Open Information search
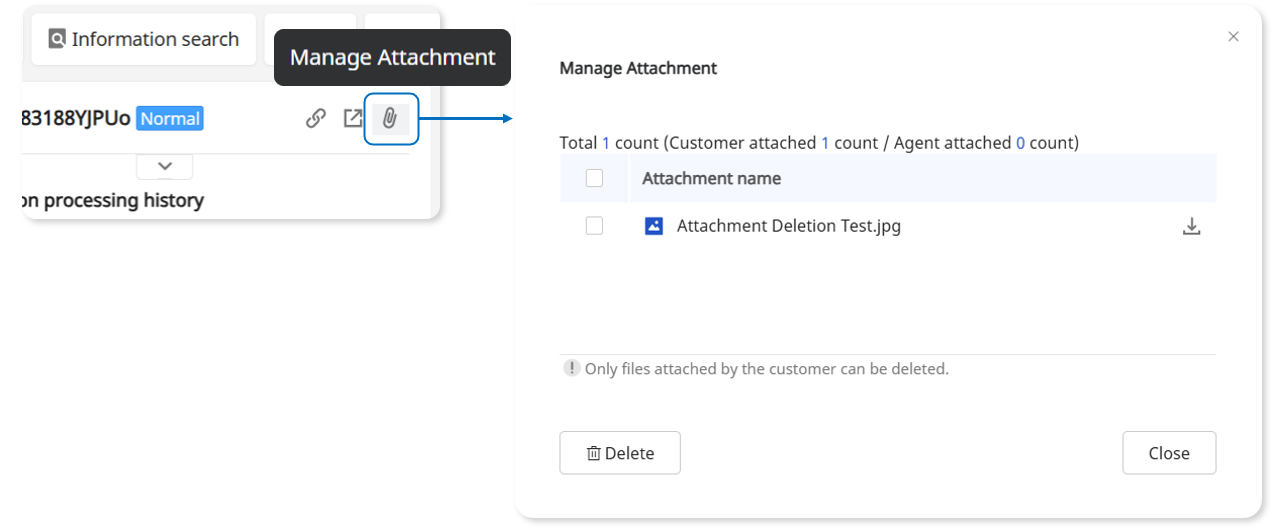This screenshot has width=1284, height=529. pyautogui.click(x=144, y=39)
